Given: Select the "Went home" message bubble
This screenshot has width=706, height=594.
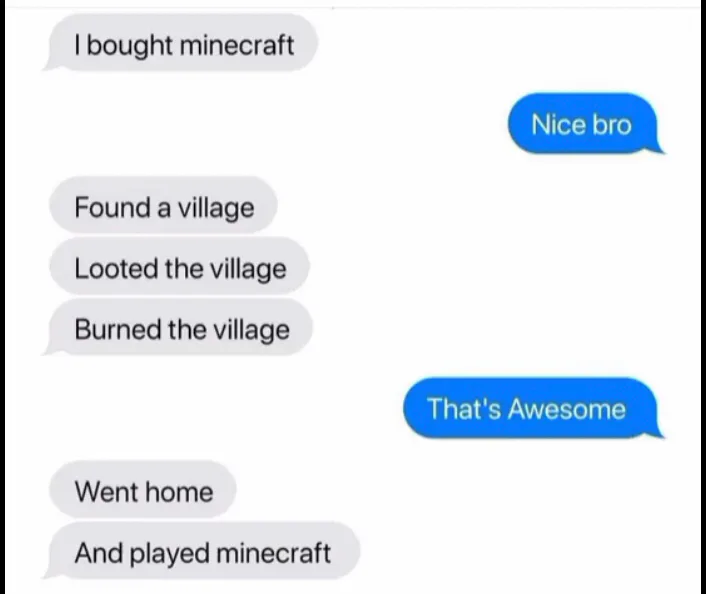Looking at the screenshot, I should (x=143, y=490).
